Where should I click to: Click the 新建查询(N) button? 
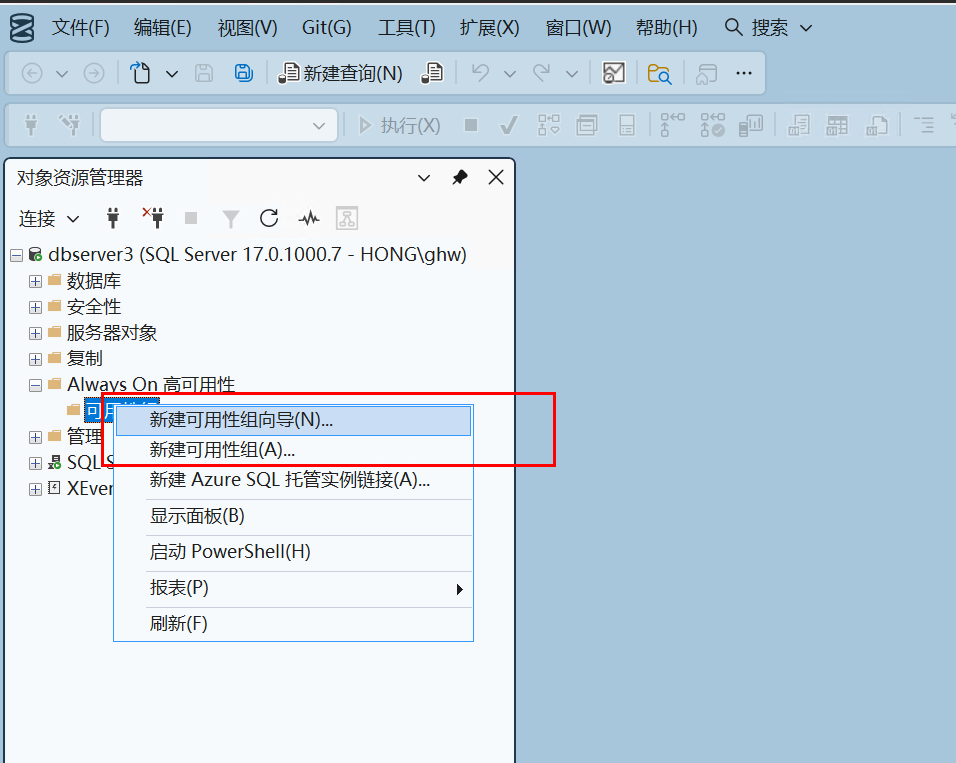coord(341,73)
